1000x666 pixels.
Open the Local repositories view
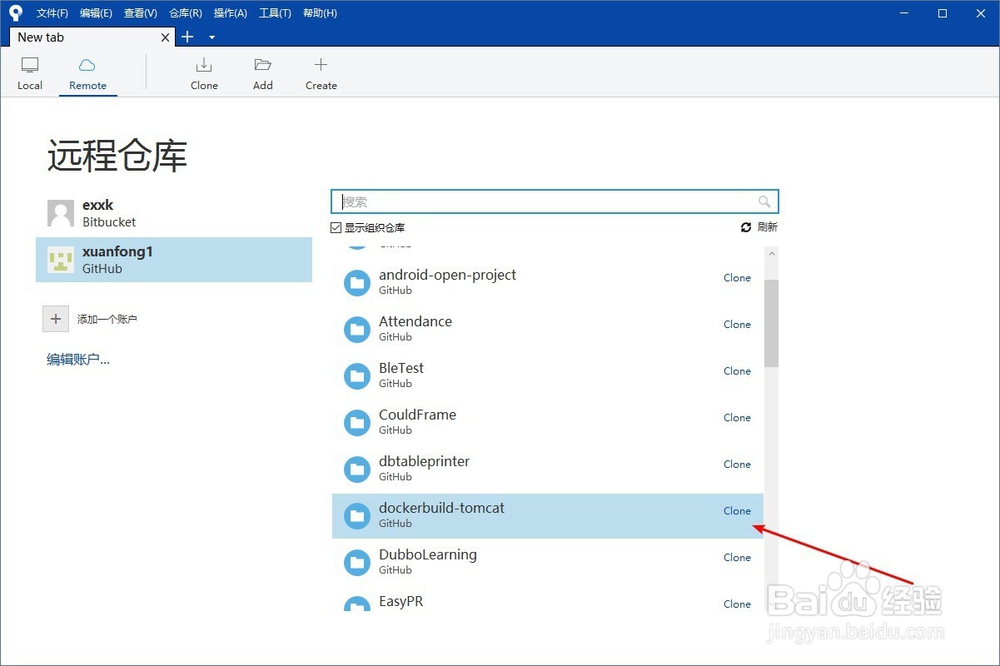29,73
